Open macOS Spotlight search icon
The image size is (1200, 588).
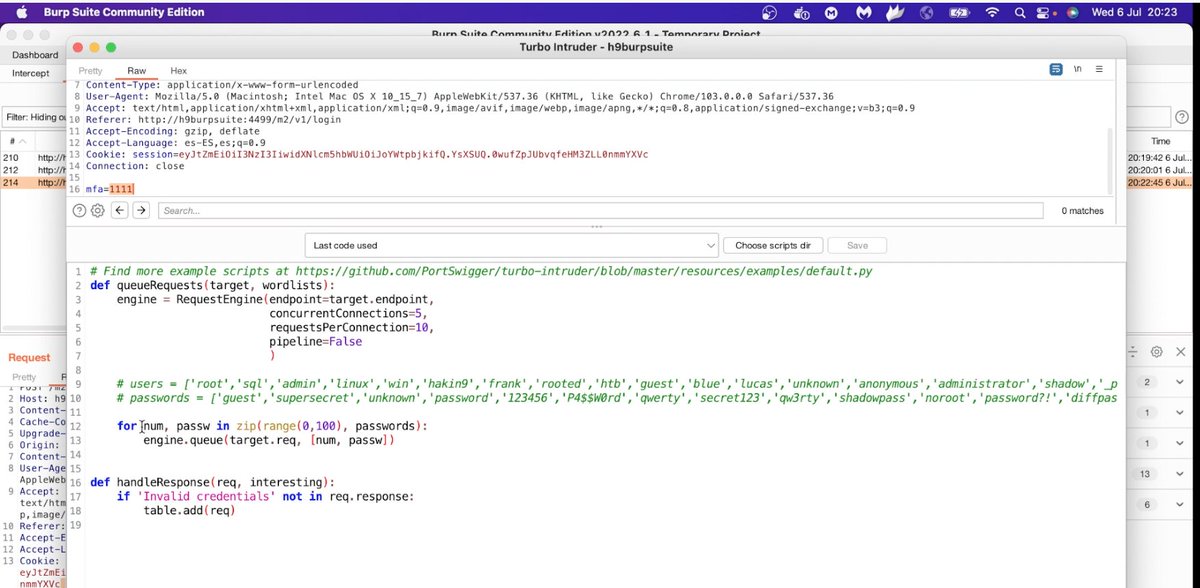point(1018,13)
